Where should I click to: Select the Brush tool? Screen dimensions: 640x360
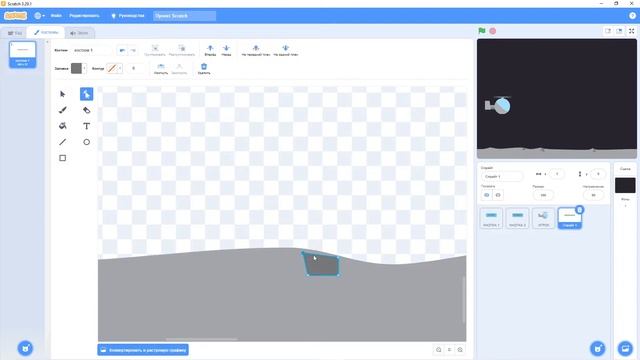(x=62, y=110)
